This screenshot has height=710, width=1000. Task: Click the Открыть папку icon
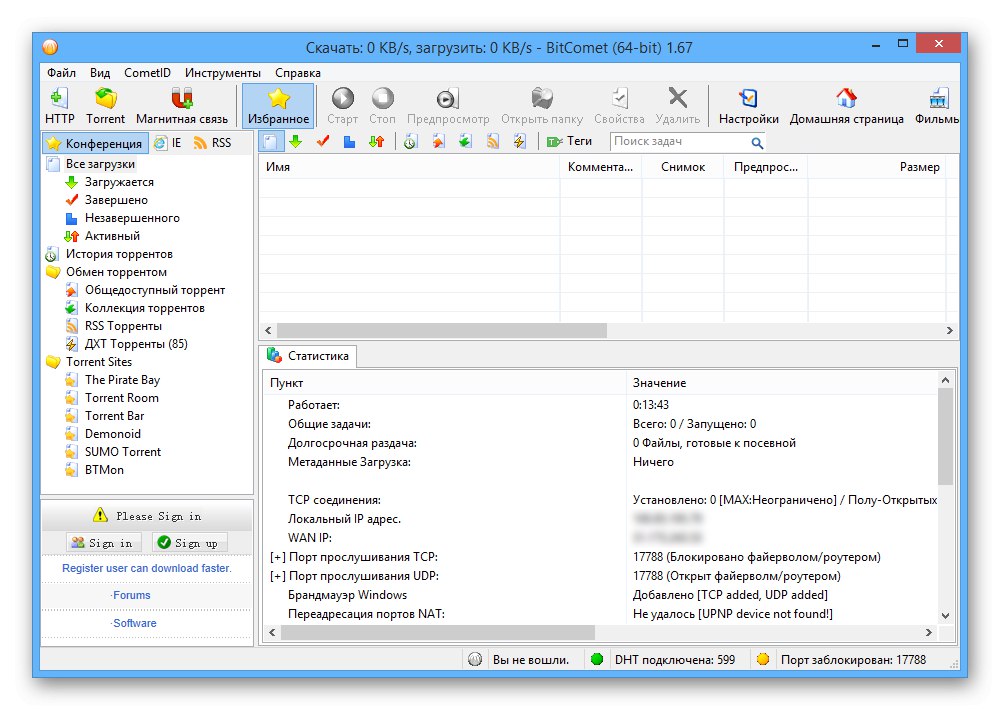click(542, 99)
